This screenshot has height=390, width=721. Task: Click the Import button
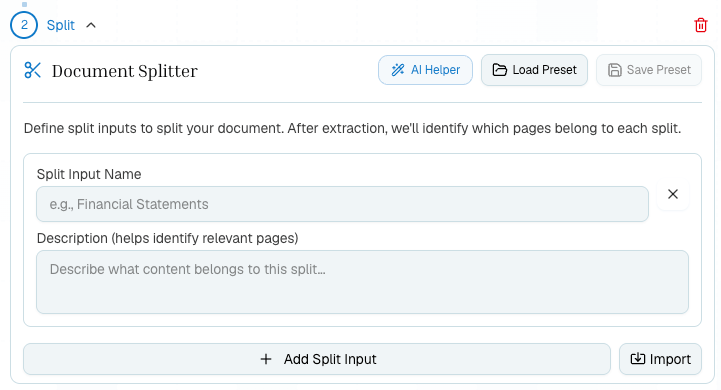click(660, 359)
